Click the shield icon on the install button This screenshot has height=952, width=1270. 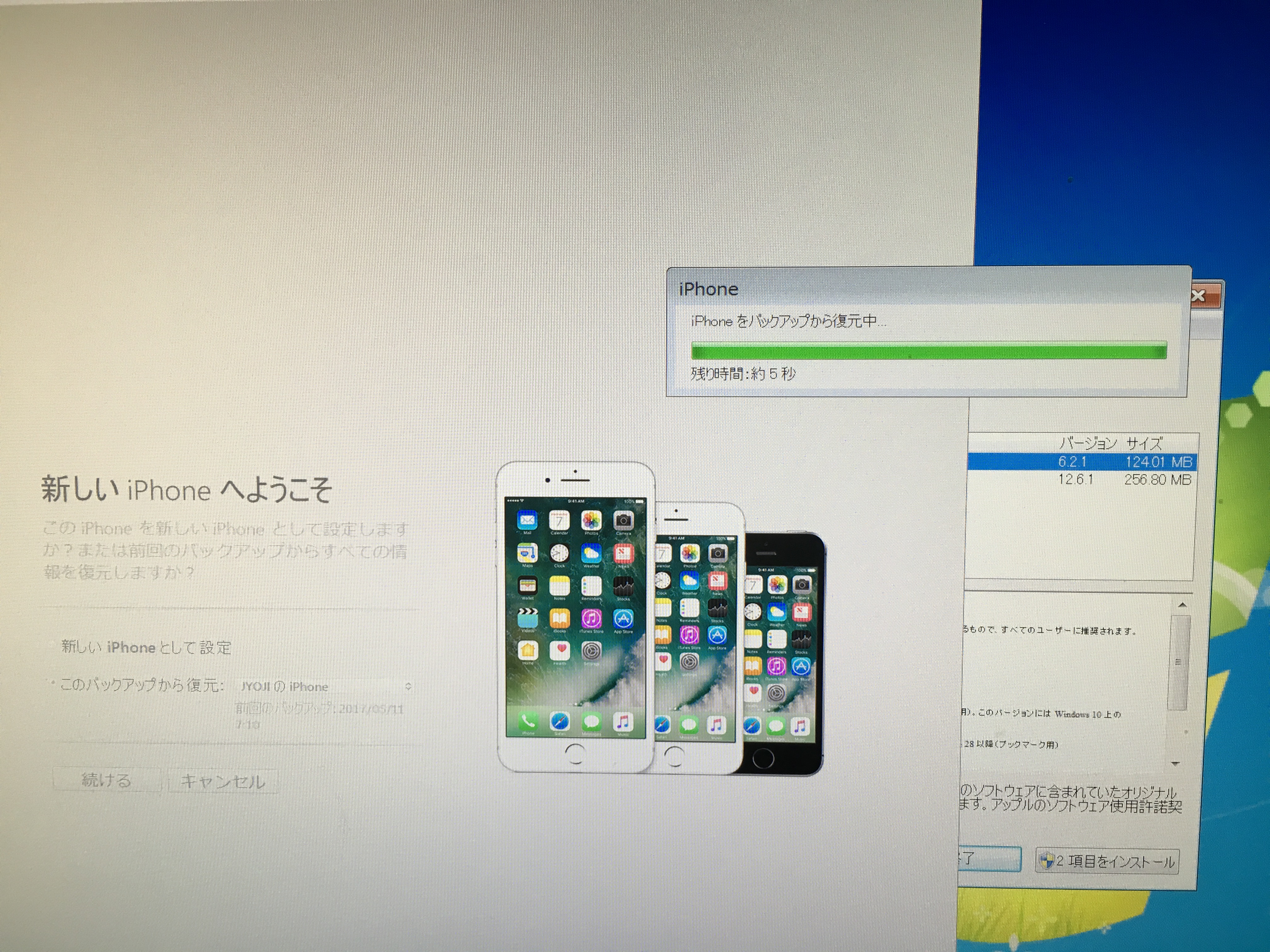pyautogui.click(x=1047, y=861)
